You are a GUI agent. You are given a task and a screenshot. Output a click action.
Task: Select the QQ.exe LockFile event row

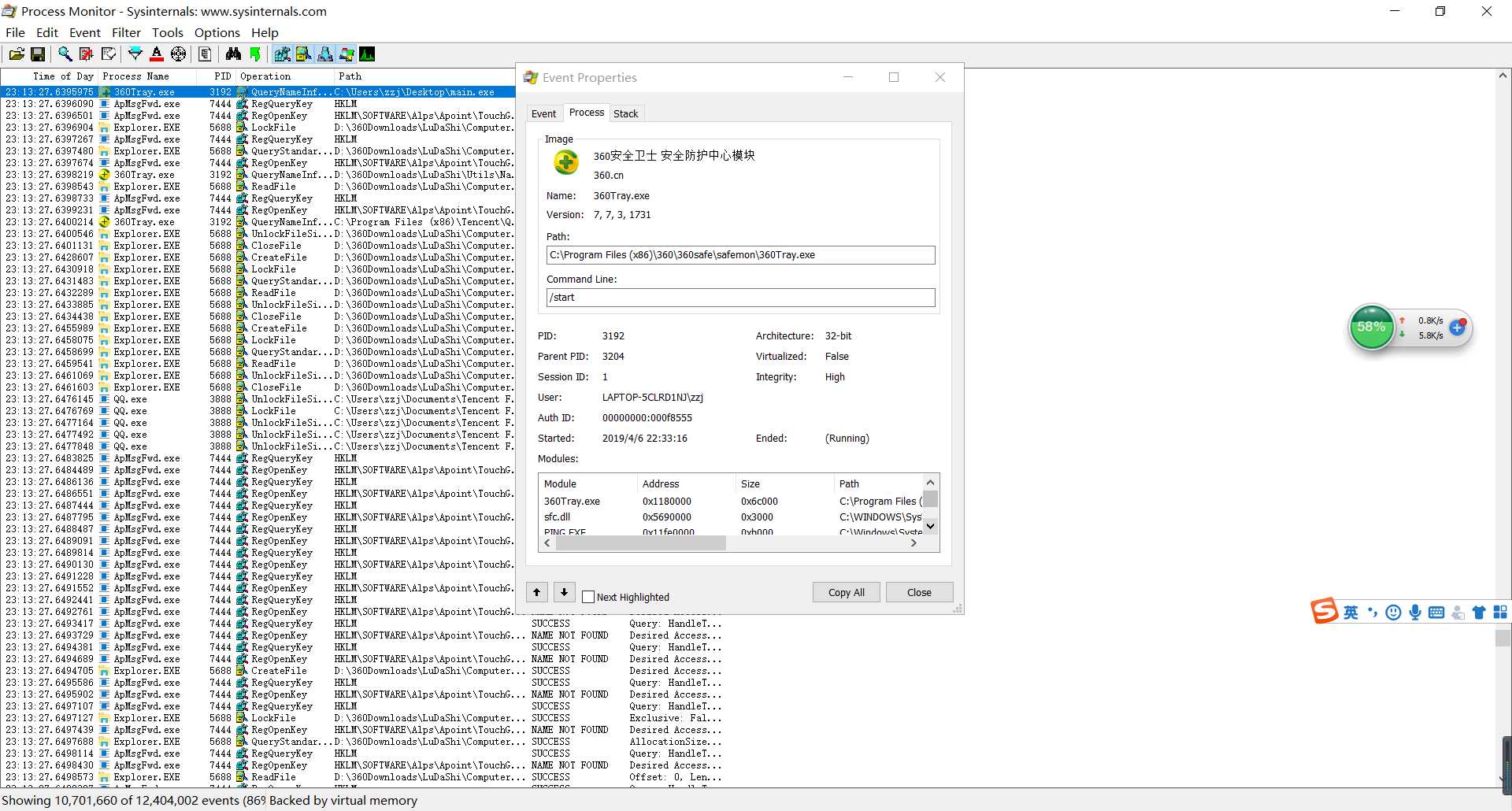[258, 411]
